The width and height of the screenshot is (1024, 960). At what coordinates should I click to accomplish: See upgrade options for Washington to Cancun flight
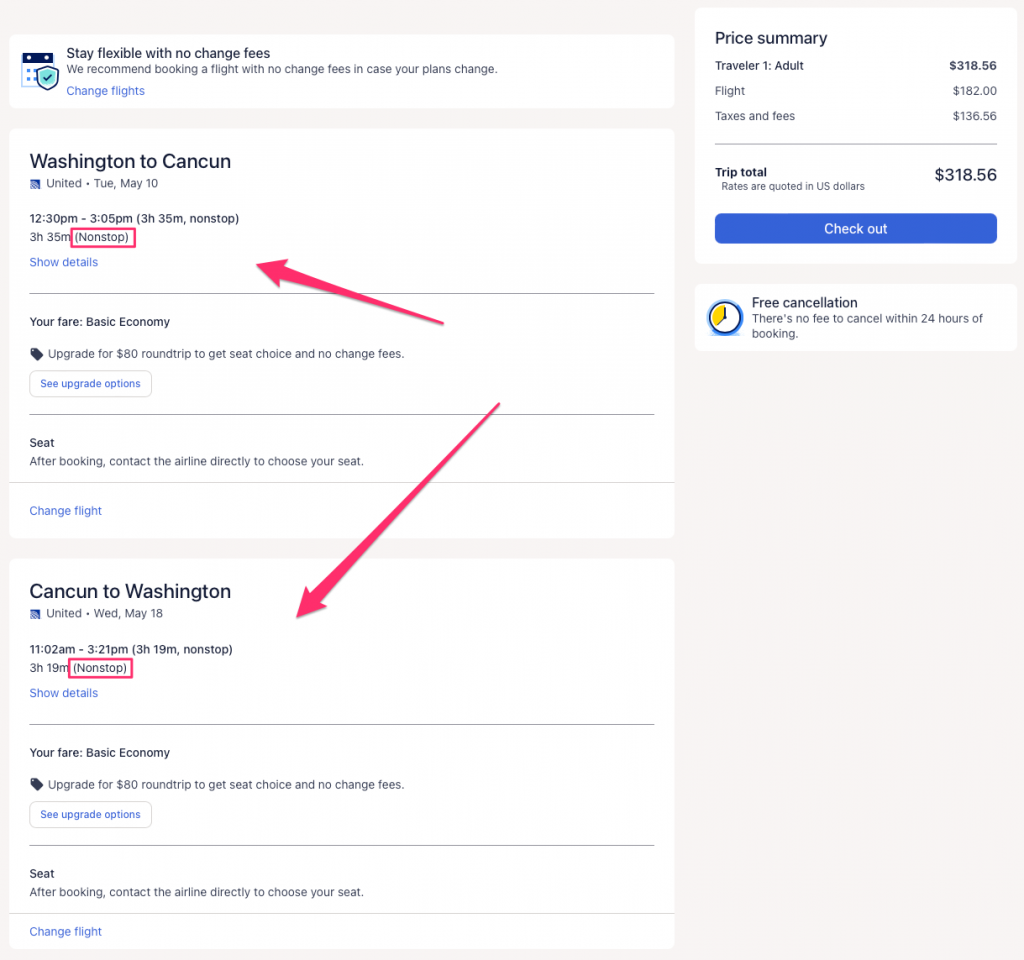pos(90,384)
